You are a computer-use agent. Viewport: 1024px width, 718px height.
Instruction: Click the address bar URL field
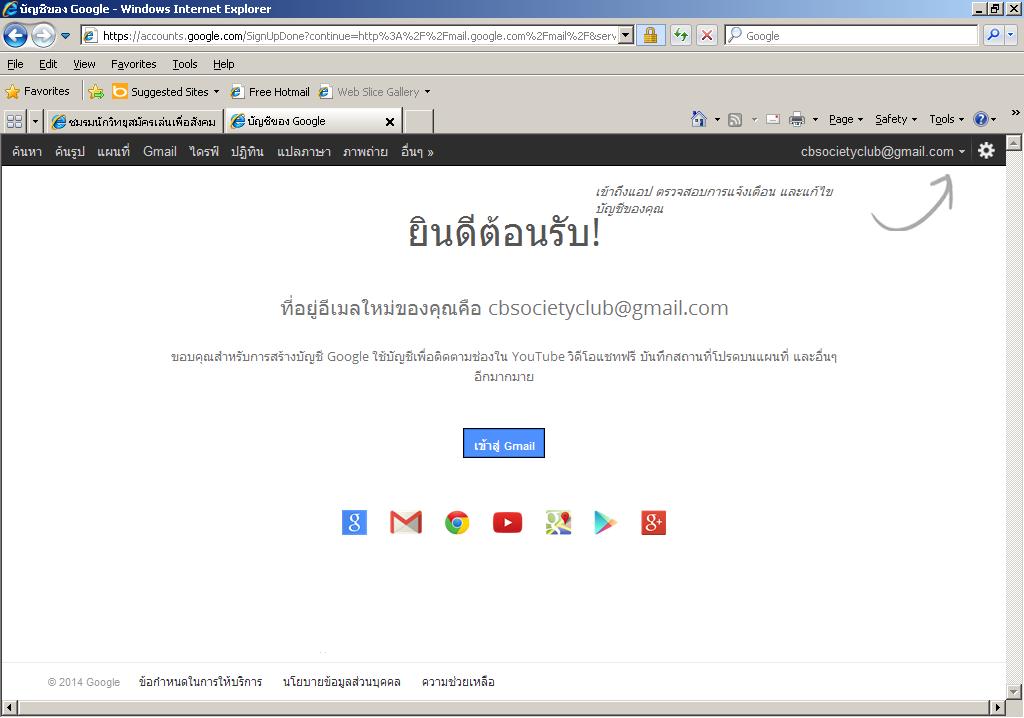[x=358, y=35]
